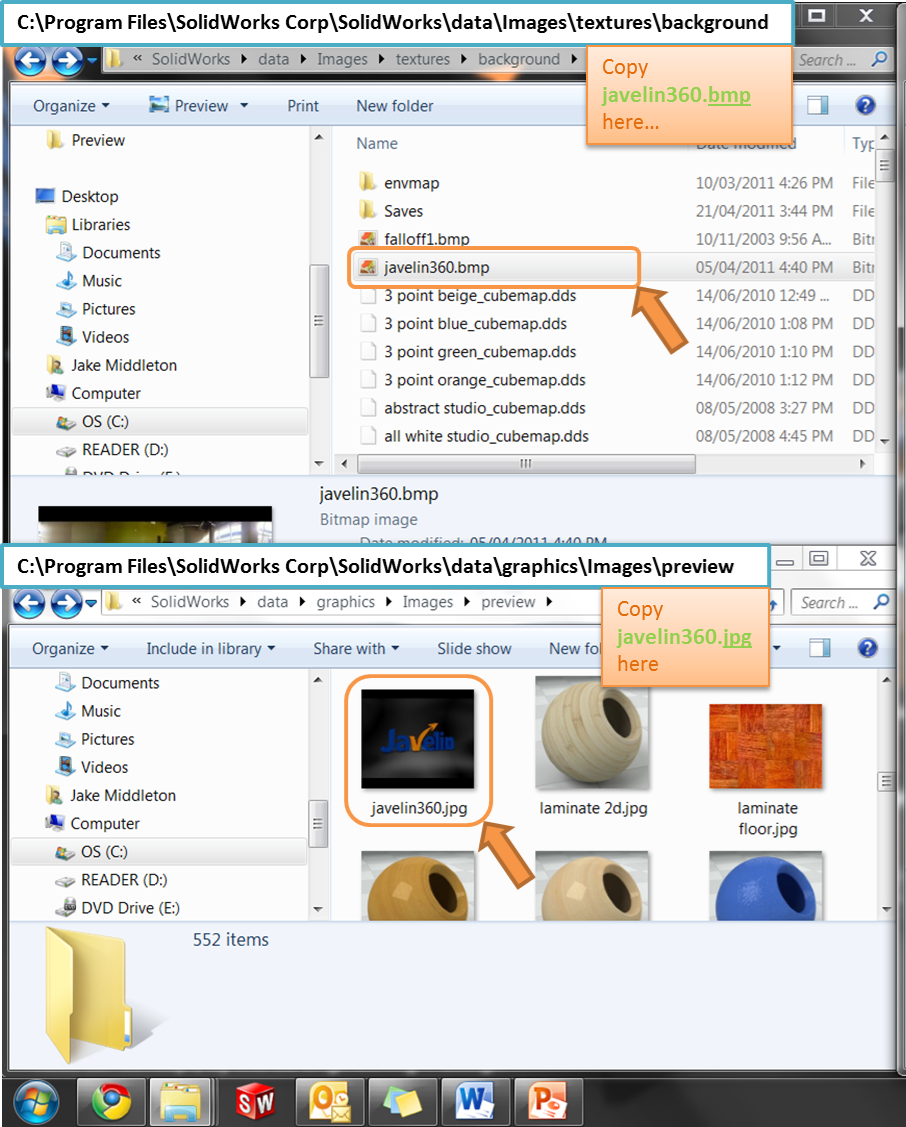Click the vertical scrollbar of the bottom thumbnails pane
Screen dimensions: 906x1127
pos(886,781)
